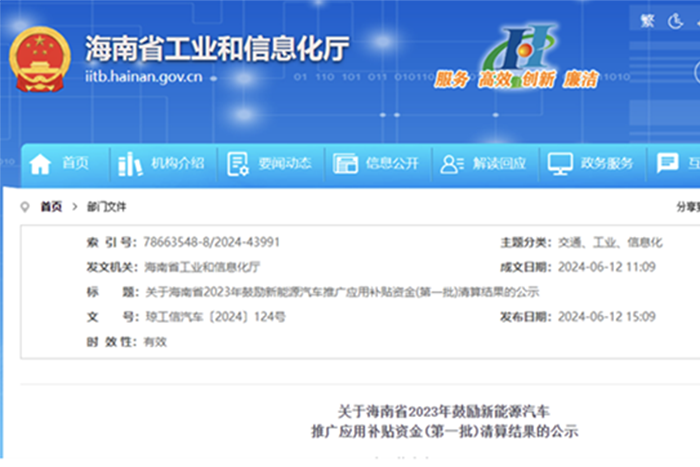Click the 发布日期 value 2024-06-12 15:09
This screenshot has height=467, width=700.
point(607,317)
